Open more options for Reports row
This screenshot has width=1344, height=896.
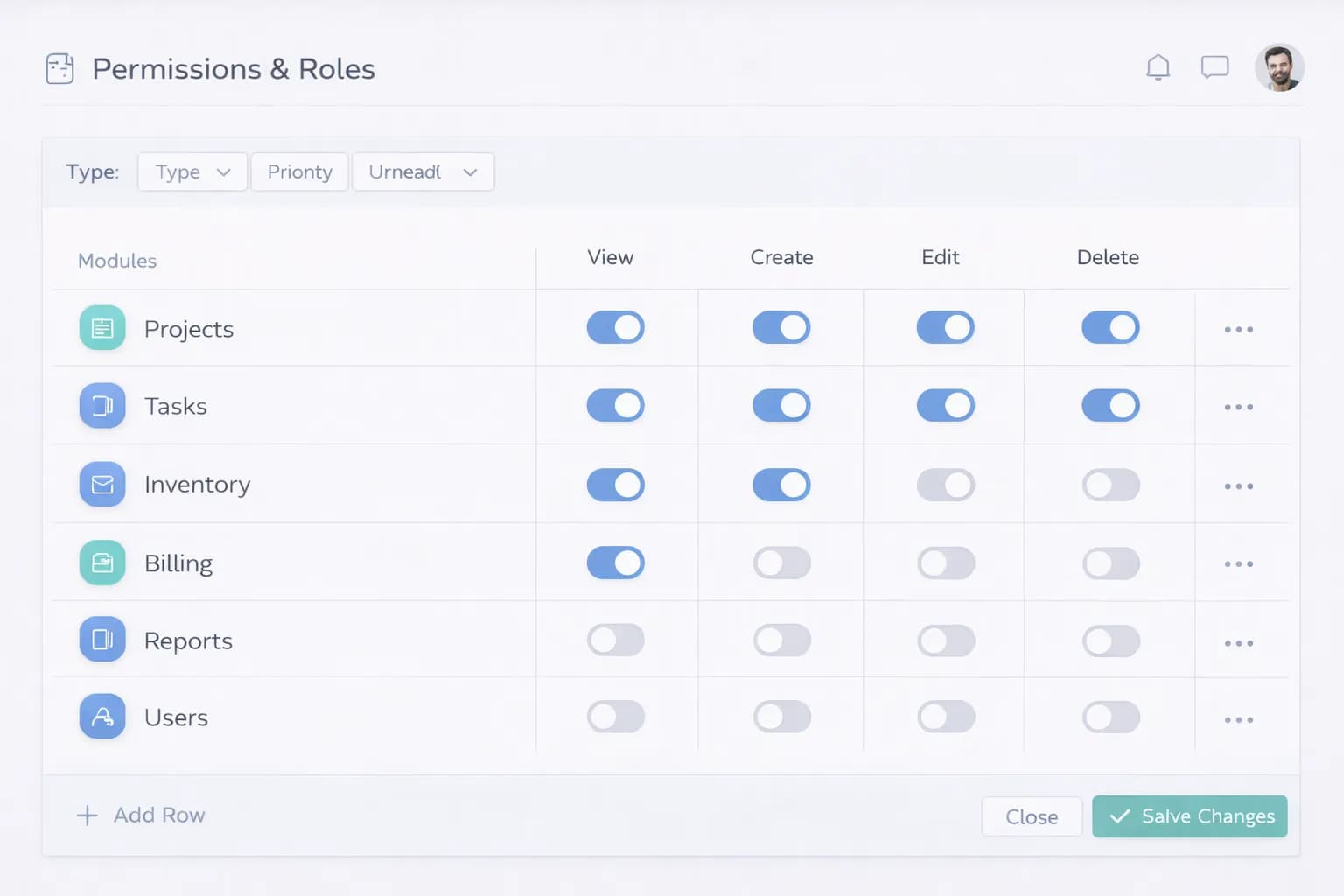pos(1238,643)
